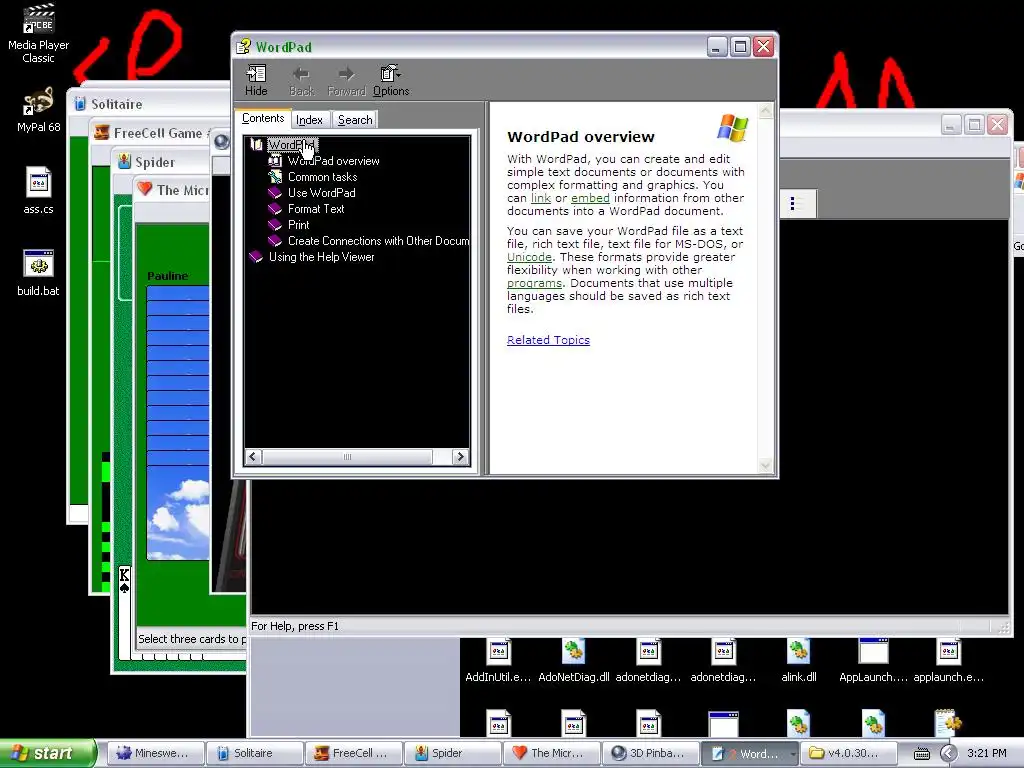Open the Unicode glossary link
The width and height of the screenshot is (1024, 768).
(x=529, y=257)
